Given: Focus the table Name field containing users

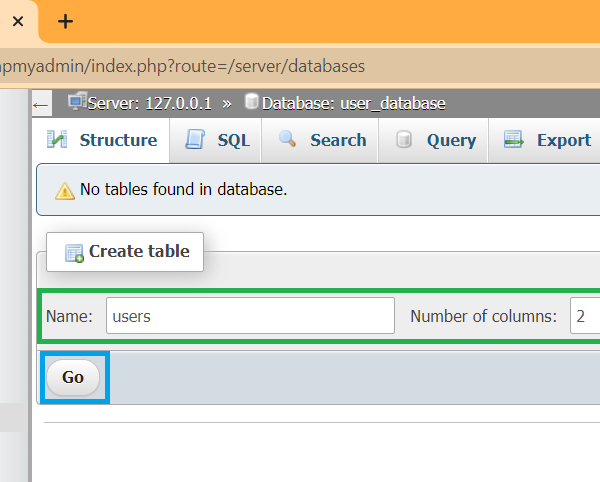Looking at the screenshot, I should [250, 316].
